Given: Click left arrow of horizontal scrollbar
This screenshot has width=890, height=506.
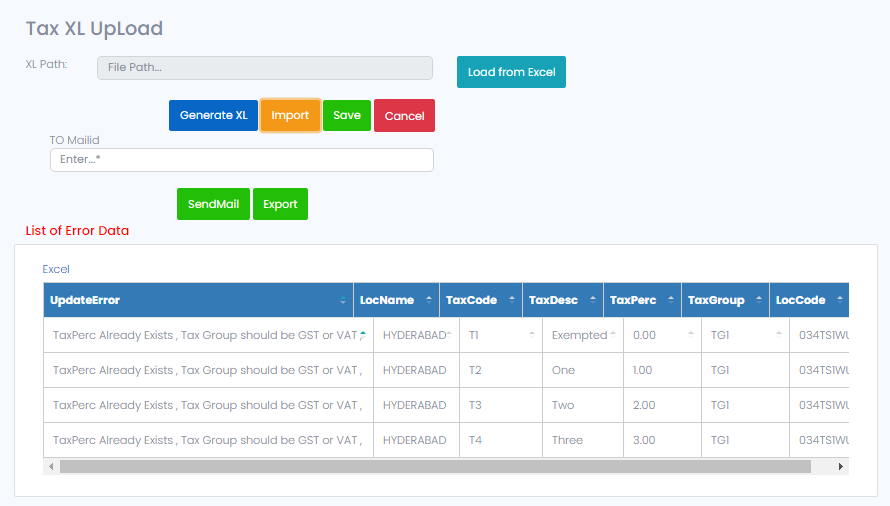Looking at the screenshot, I should pyautogui.click(x=50, y=466).
